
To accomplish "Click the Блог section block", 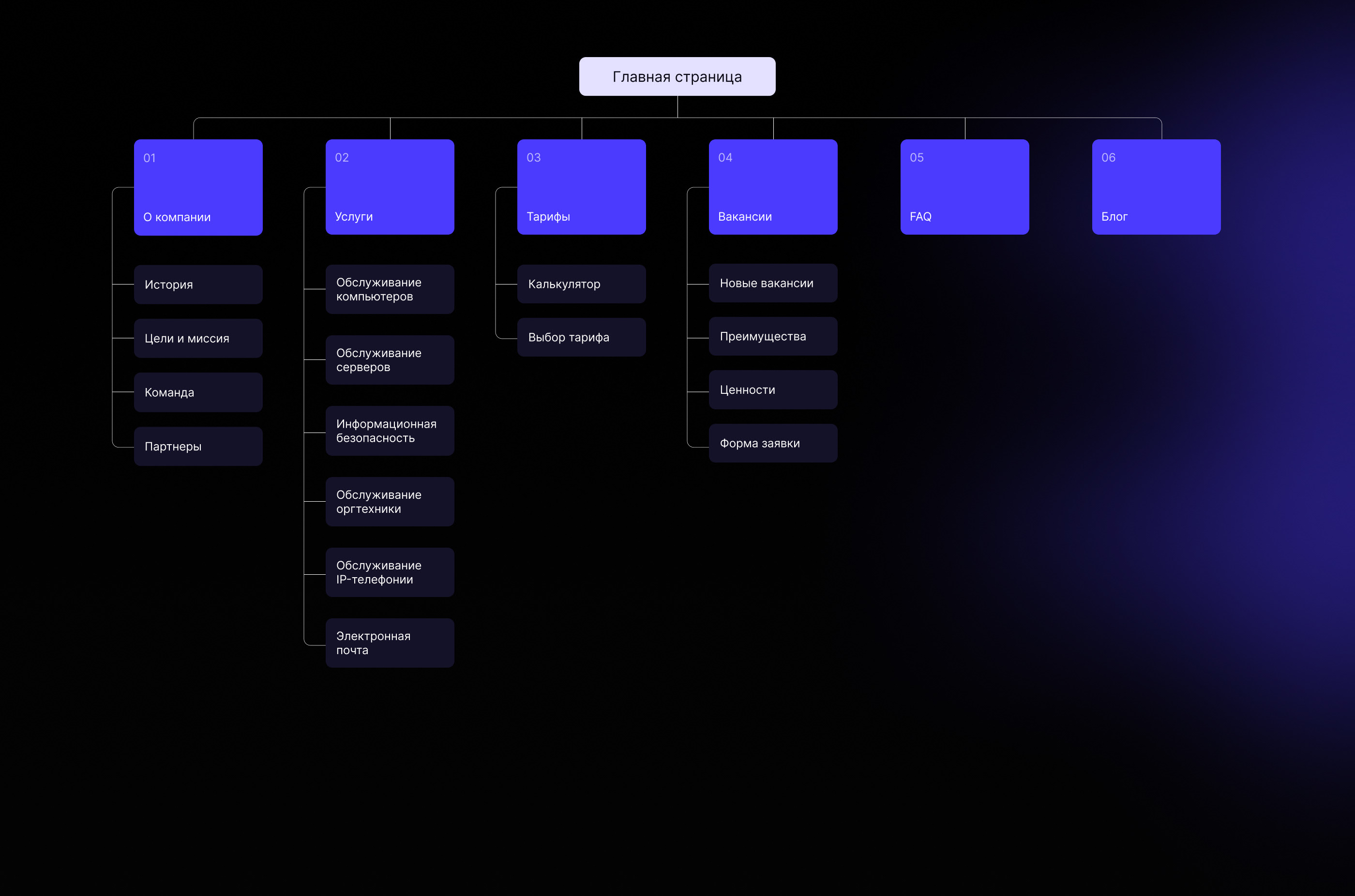I will click(1156, 187).
